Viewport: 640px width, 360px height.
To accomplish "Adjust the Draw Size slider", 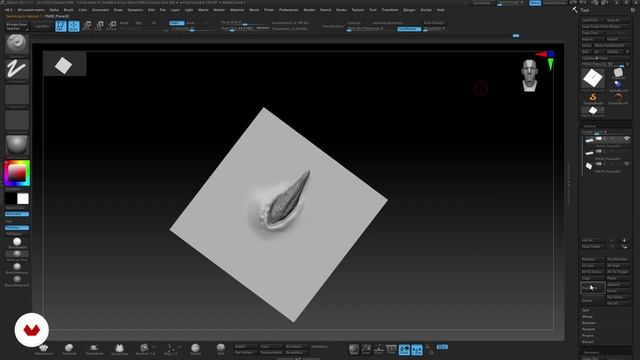I will click(x=238, y=28).
